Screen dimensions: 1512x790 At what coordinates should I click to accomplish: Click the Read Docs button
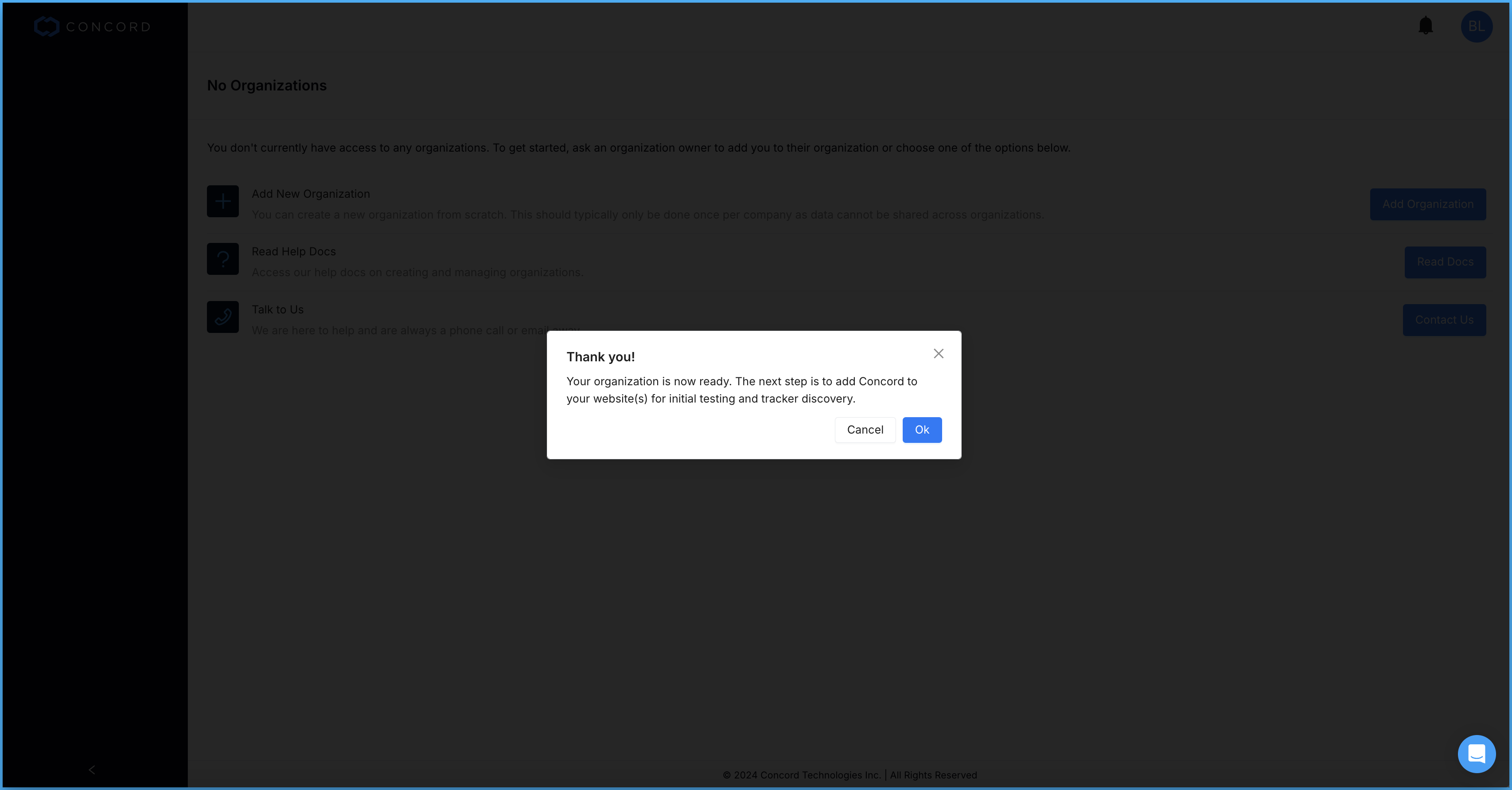[1445, 262]
